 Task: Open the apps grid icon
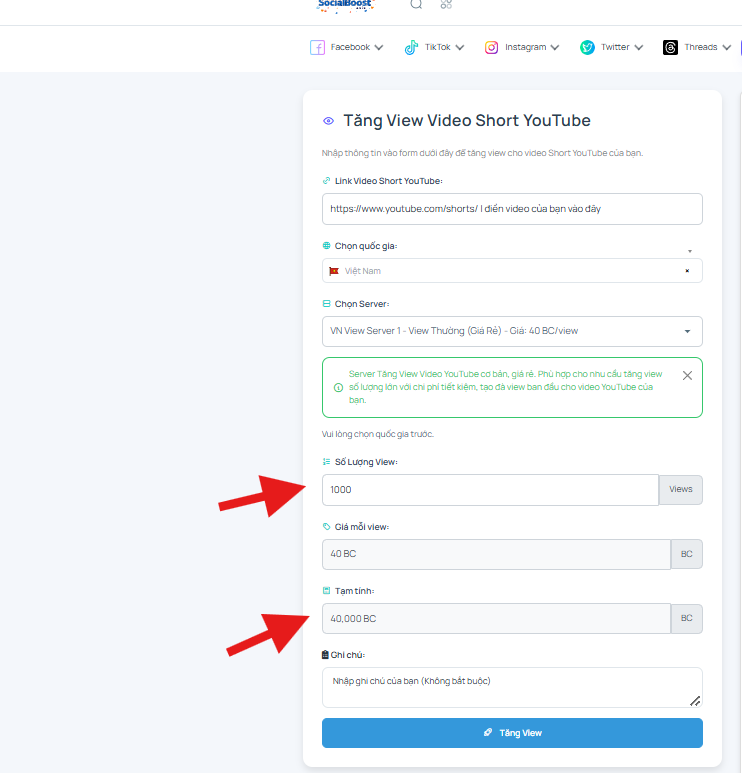coord(446,4)
